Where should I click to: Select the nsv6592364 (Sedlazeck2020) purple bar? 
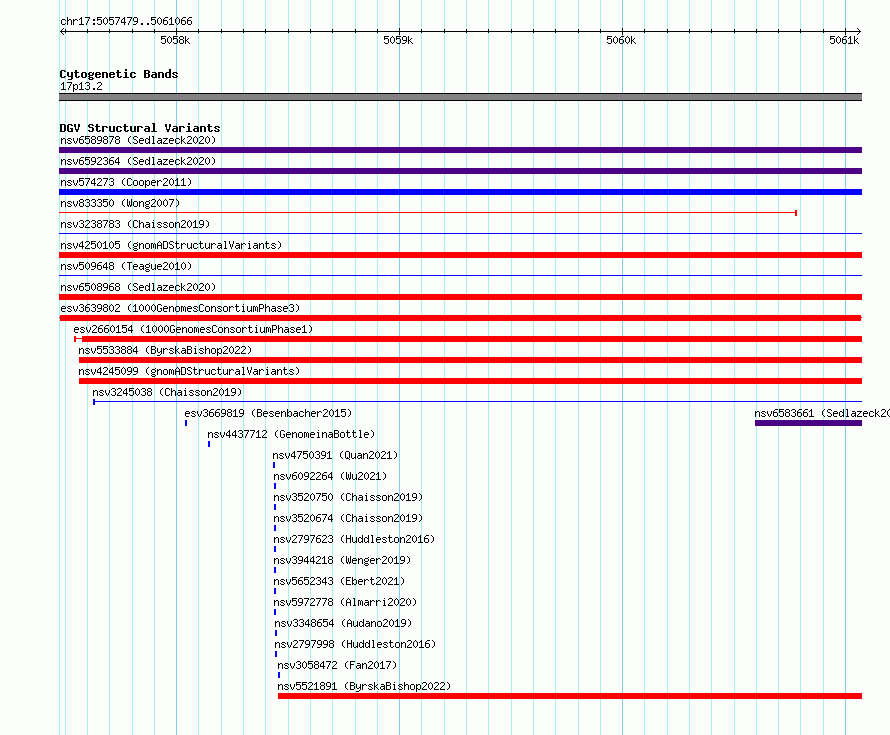click(460, 171)
